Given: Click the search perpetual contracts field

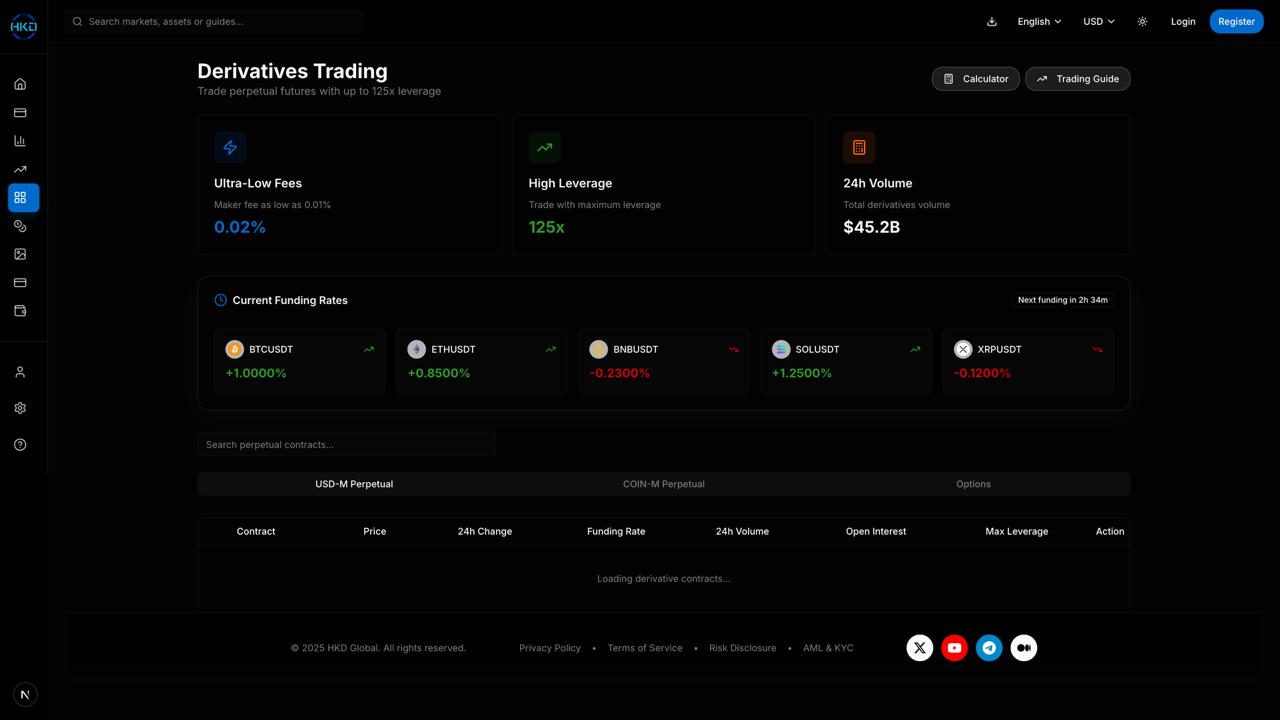Looking at the screenshot, I should coord(346,444).
